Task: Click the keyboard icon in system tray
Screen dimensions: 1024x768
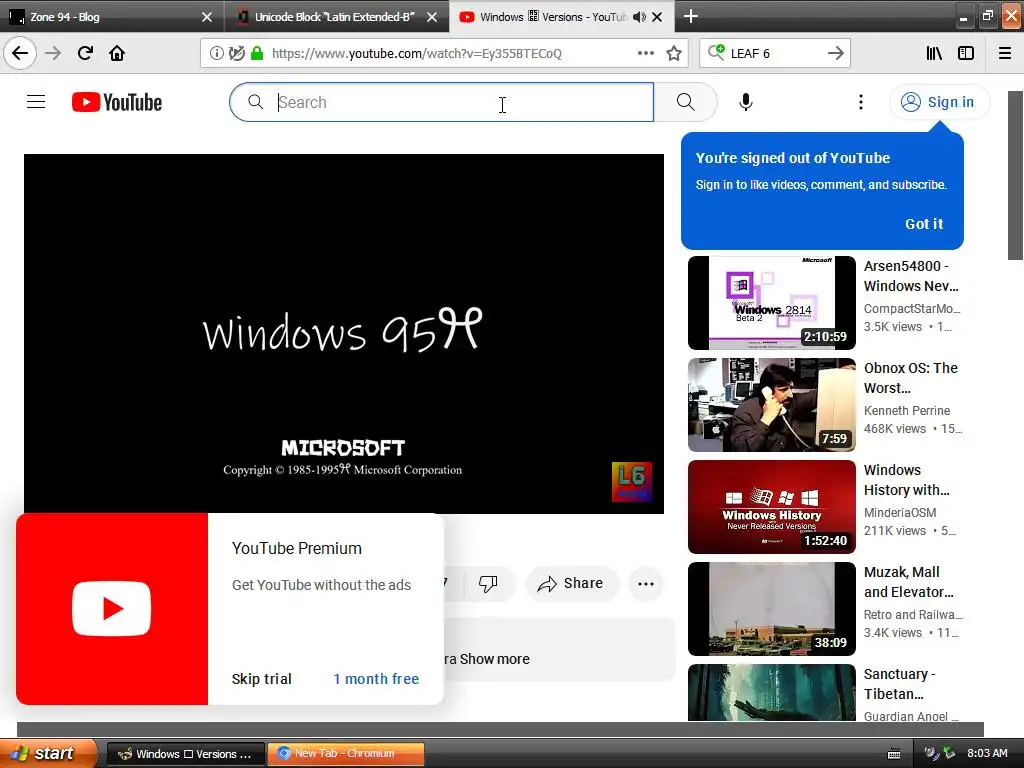Action: click(x=894, y=754)
